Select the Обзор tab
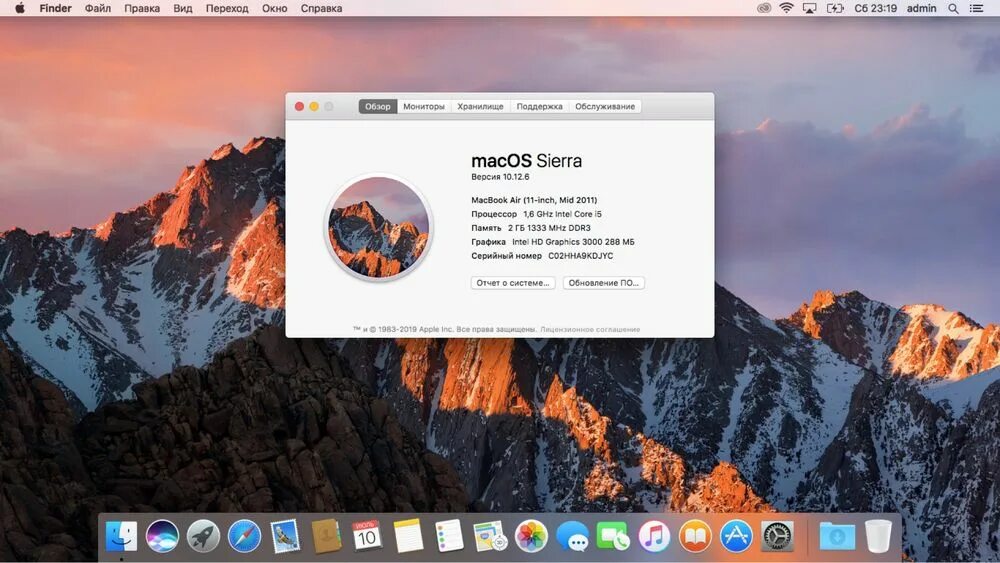This screenshot has width=1000, height=563. pos(378,106)
